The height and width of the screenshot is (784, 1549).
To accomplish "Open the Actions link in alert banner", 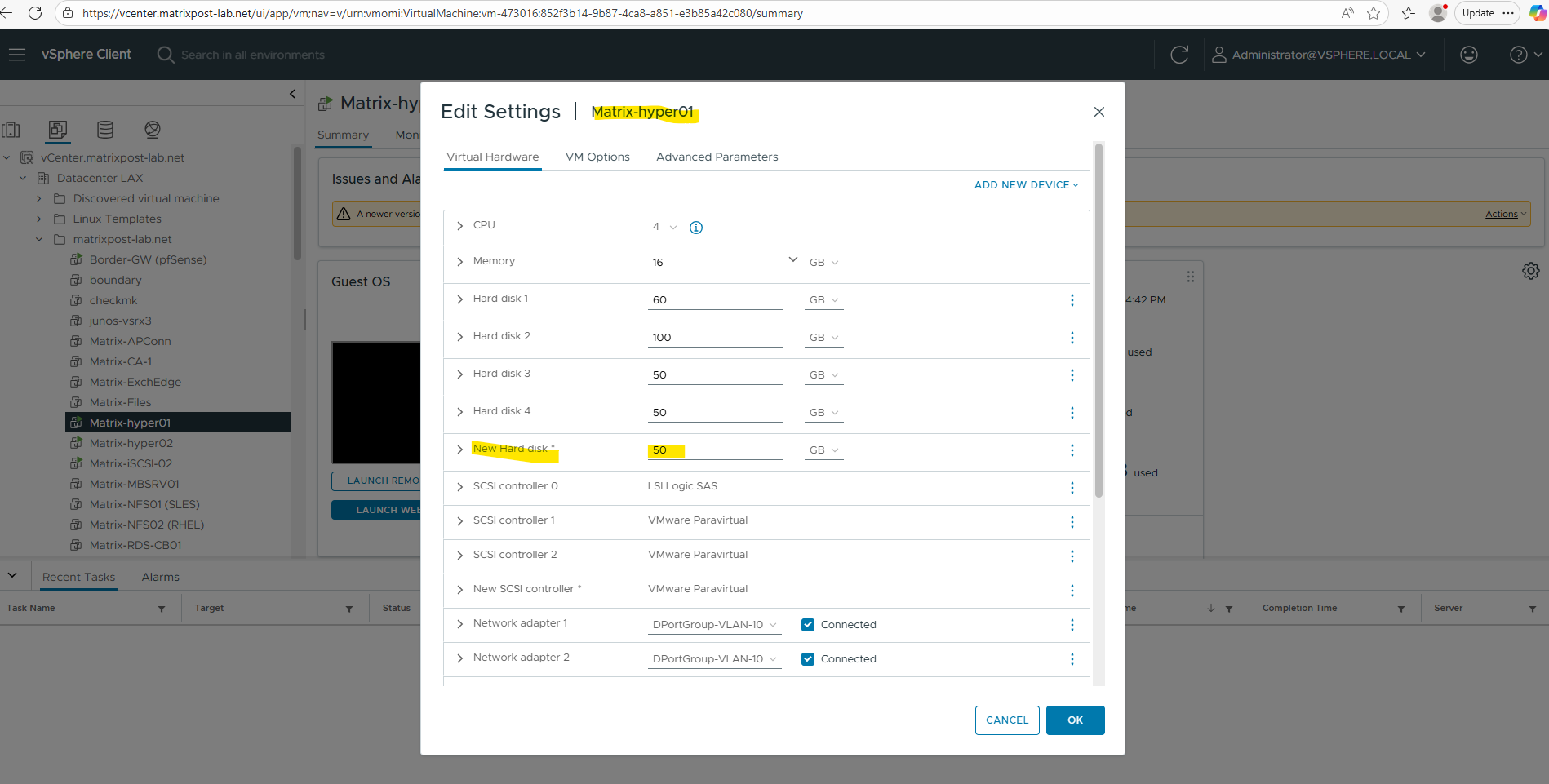I will coord(1506,214).
